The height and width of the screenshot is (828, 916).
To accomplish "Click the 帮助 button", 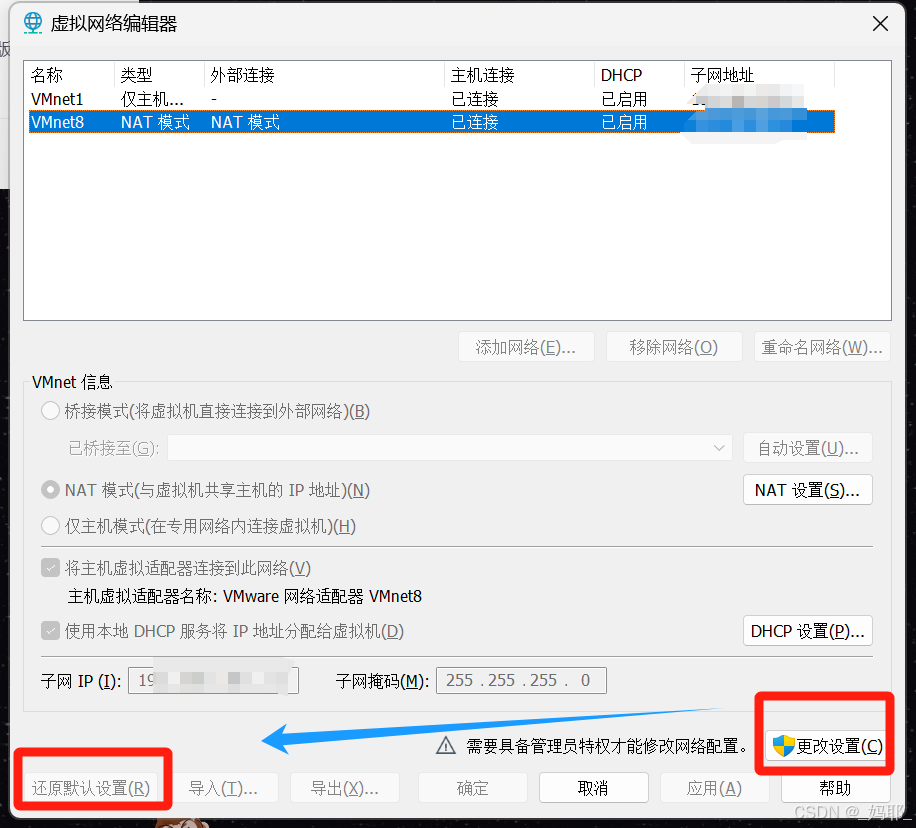I will pyautogui.click(x=835, y=788).
